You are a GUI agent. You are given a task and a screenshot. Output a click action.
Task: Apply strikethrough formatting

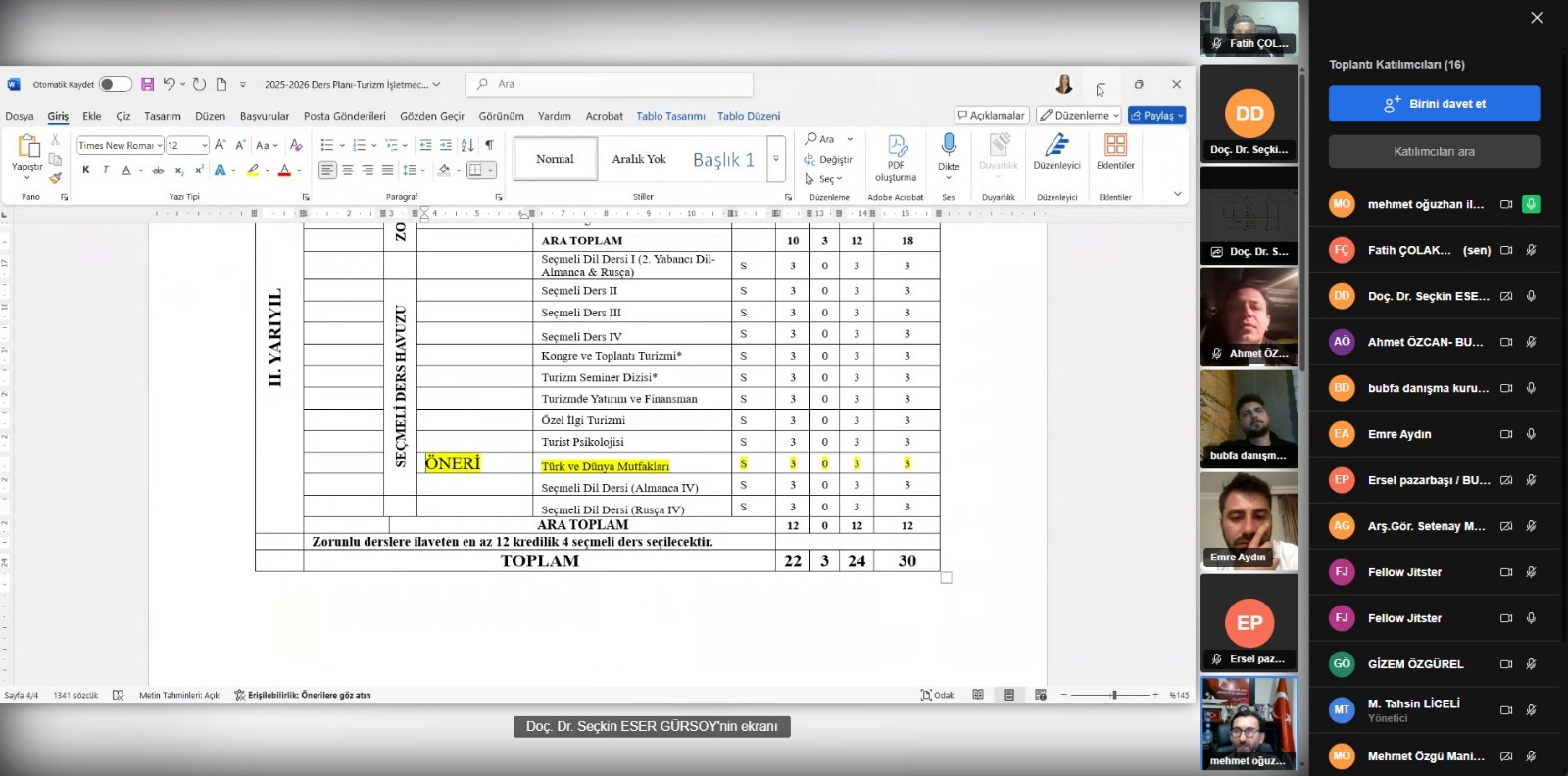tap(159, 170)
